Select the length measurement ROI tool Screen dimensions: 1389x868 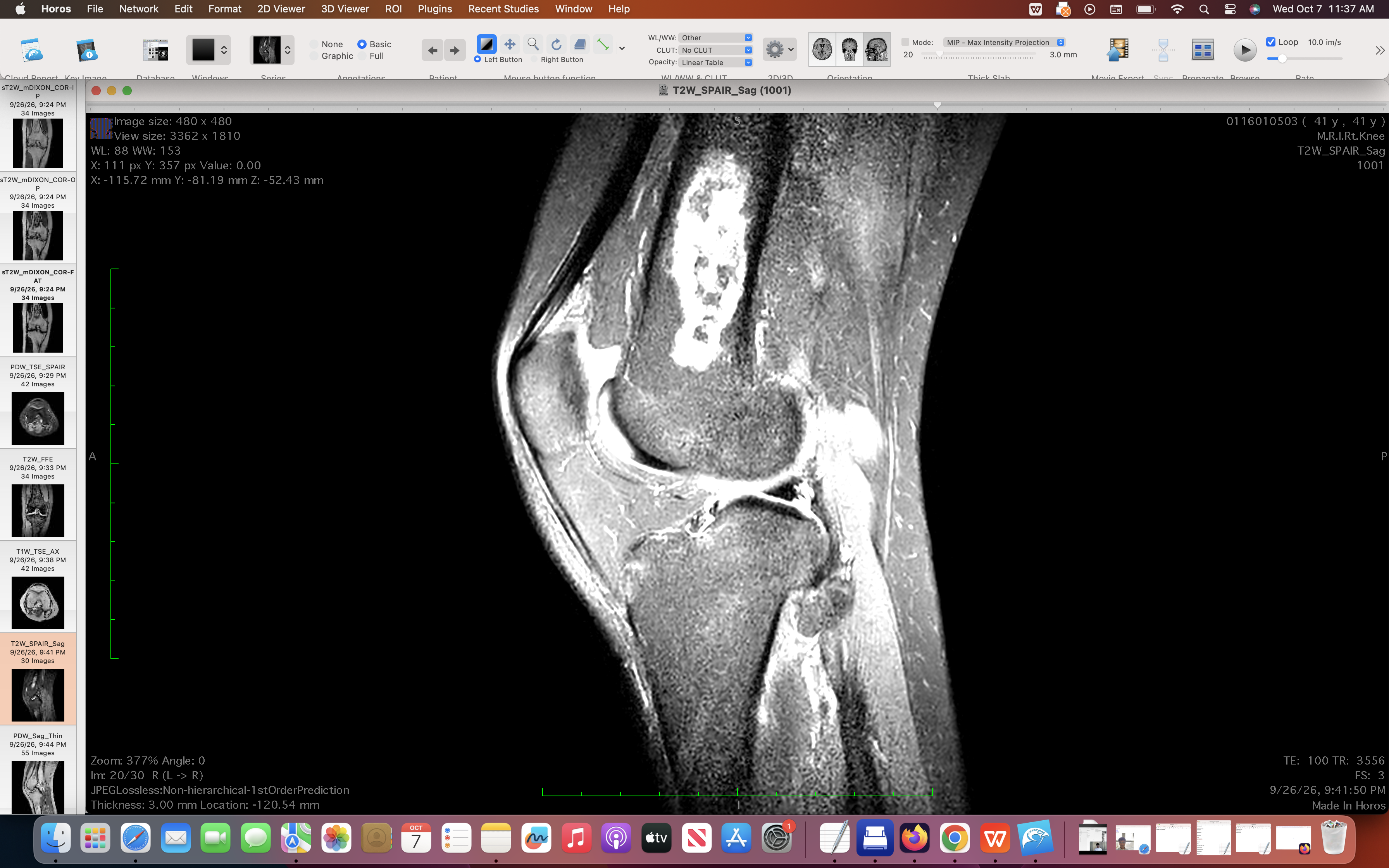tap(603, 44)
